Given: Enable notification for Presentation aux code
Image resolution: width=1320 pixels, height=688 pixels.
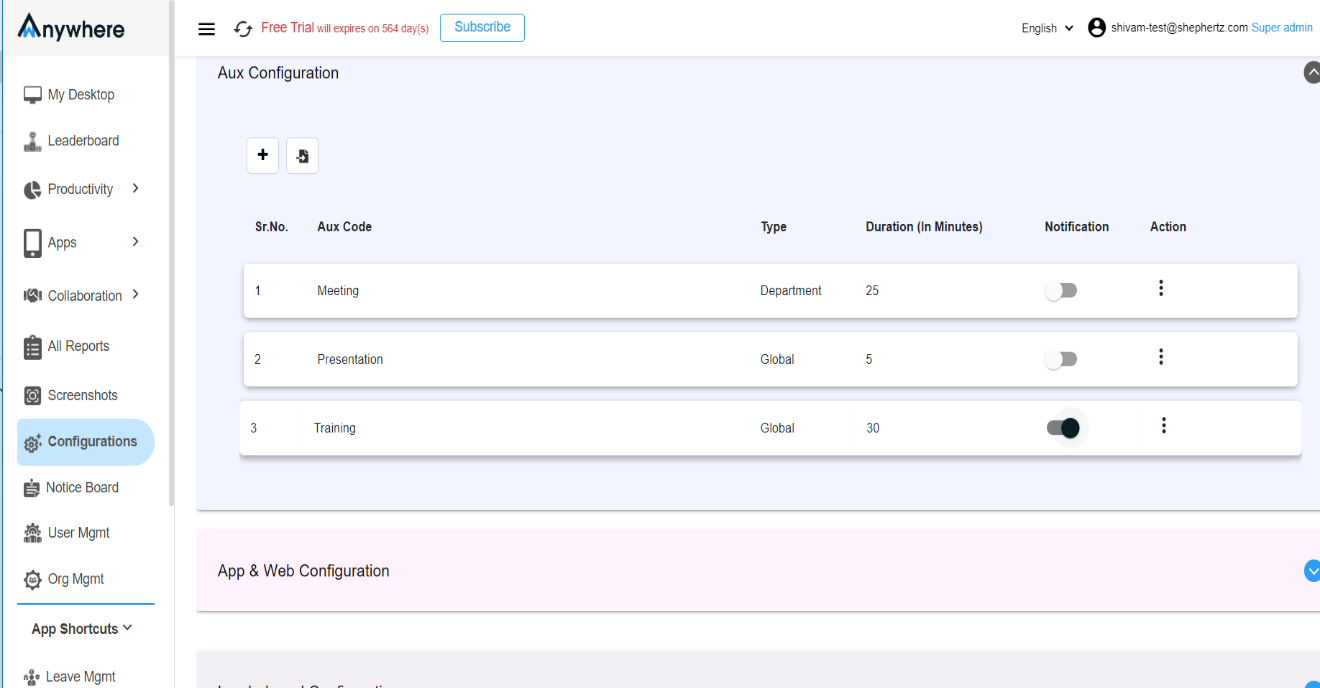Looking at the screenshot, I should [1061, 359].
